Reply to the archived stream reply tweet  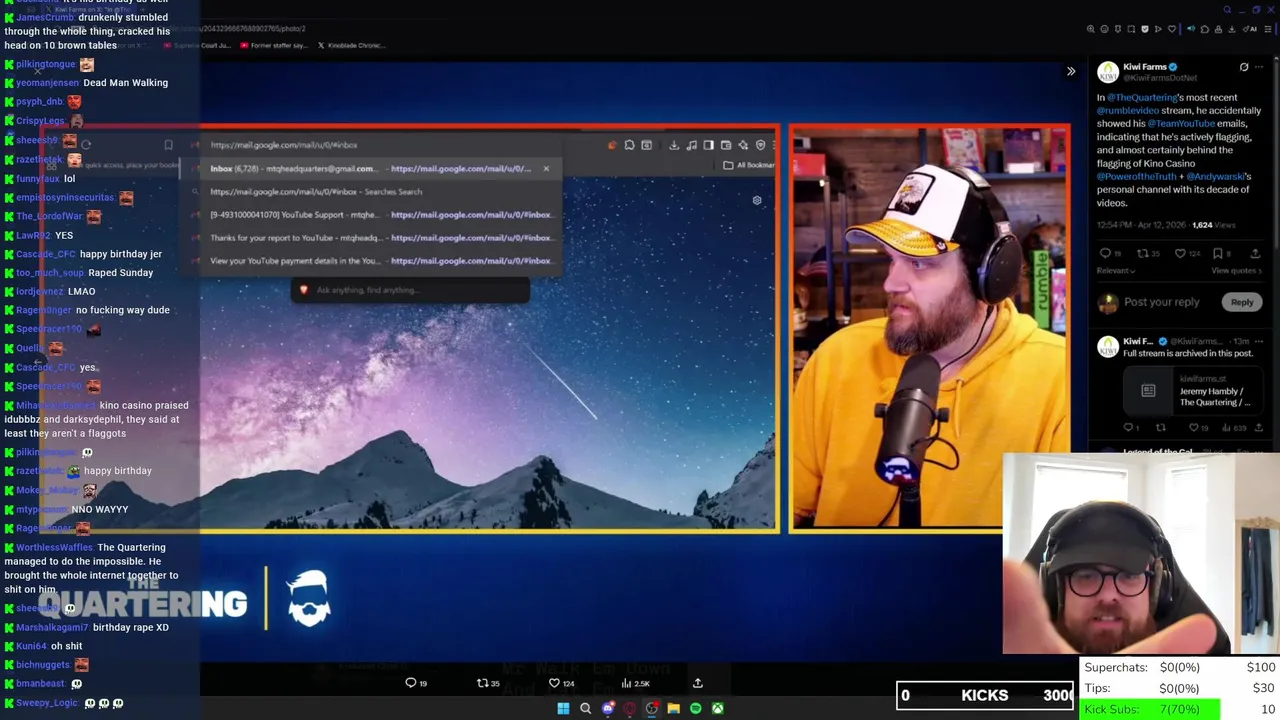1128,428
